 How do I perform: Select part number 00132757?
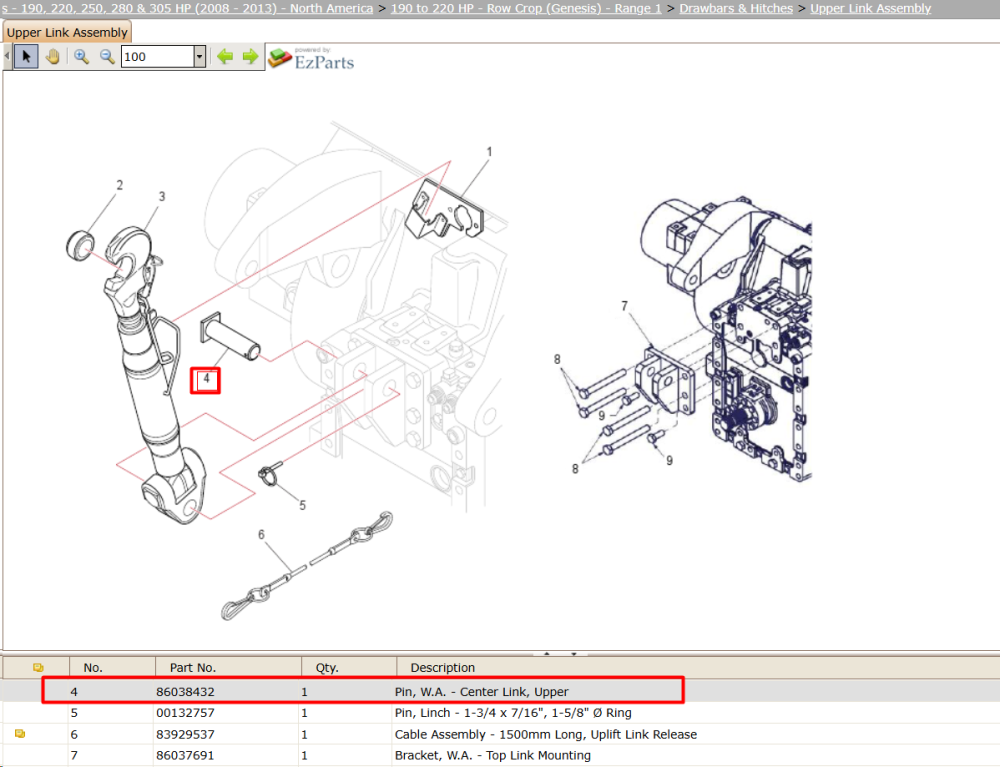[185, 713]
